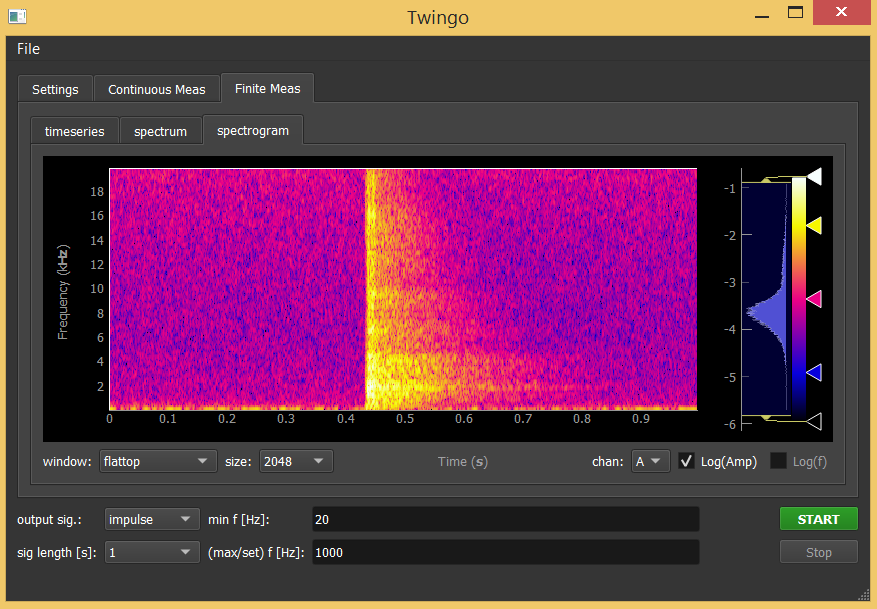Switch to the Continuous Meas tab
The height and width of the screenshot is (609, 877).
157,89
